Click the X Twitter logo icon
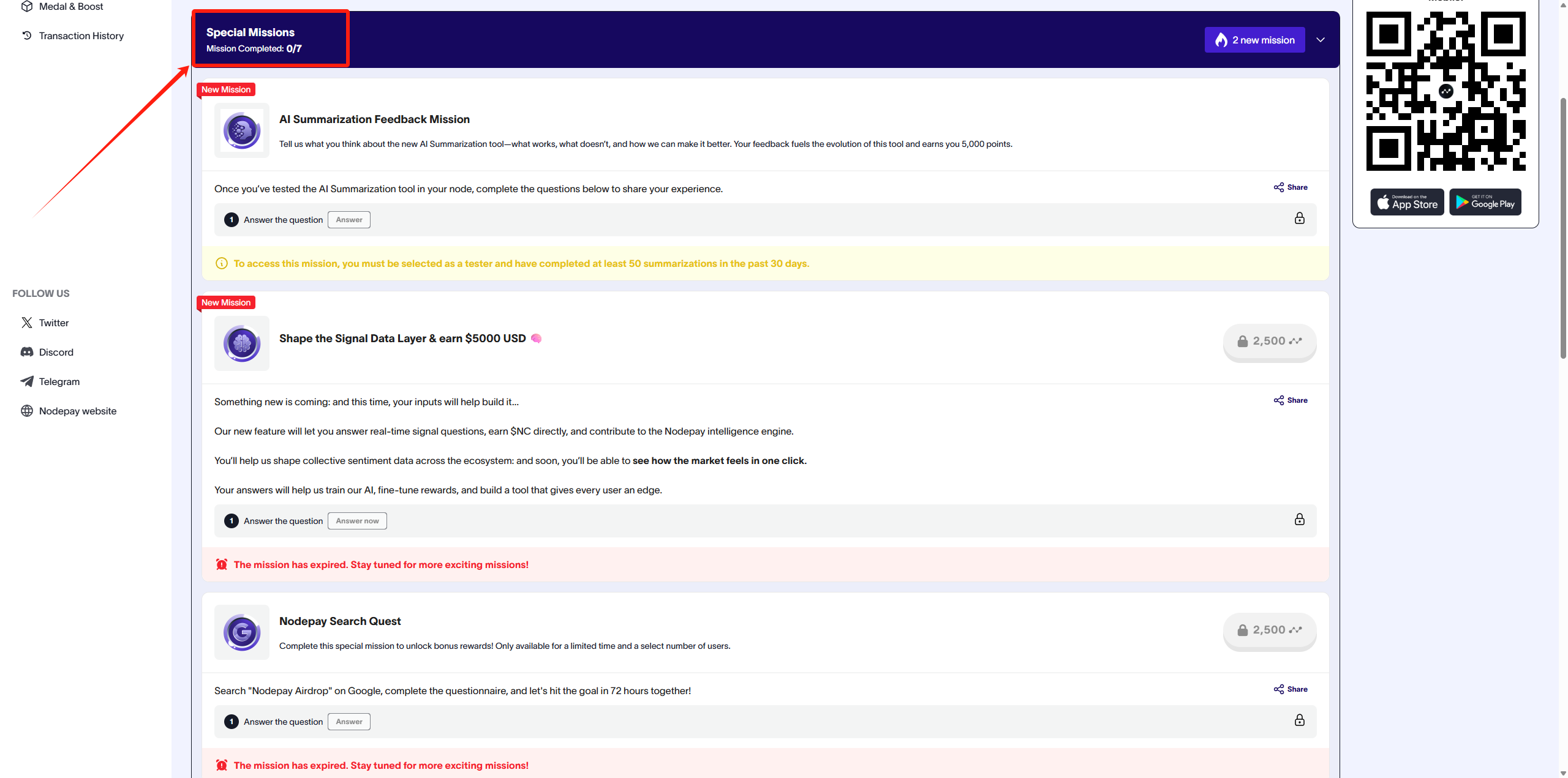Image resolution: width=1568 pixels, height=778 pixels. pos(27,323)
